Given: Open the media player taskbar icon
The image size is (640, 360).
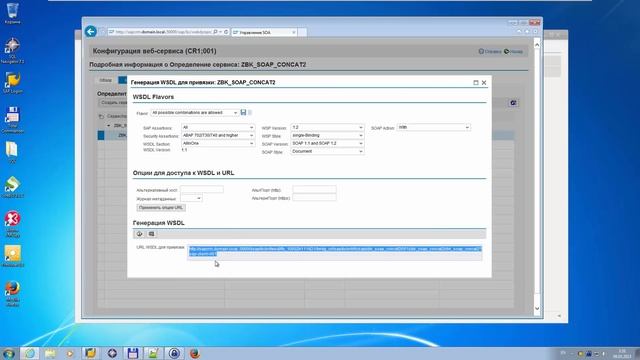Looking at the screenshot, I should click(x=70, y=353).
